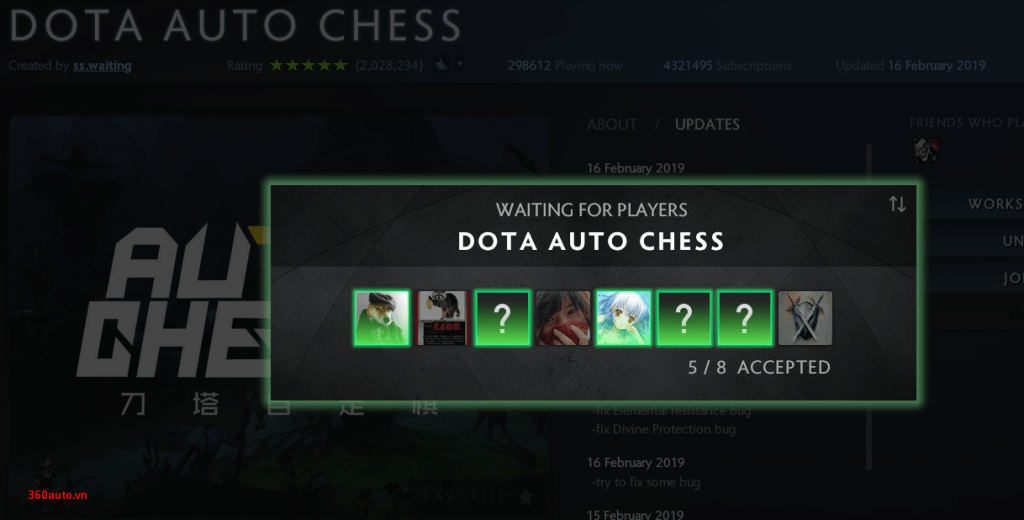The height and width of the screenshot is (520, 1024).
Task: Toggle the up-down arrows in the dialog corner
Action: [x=897, y=204]
